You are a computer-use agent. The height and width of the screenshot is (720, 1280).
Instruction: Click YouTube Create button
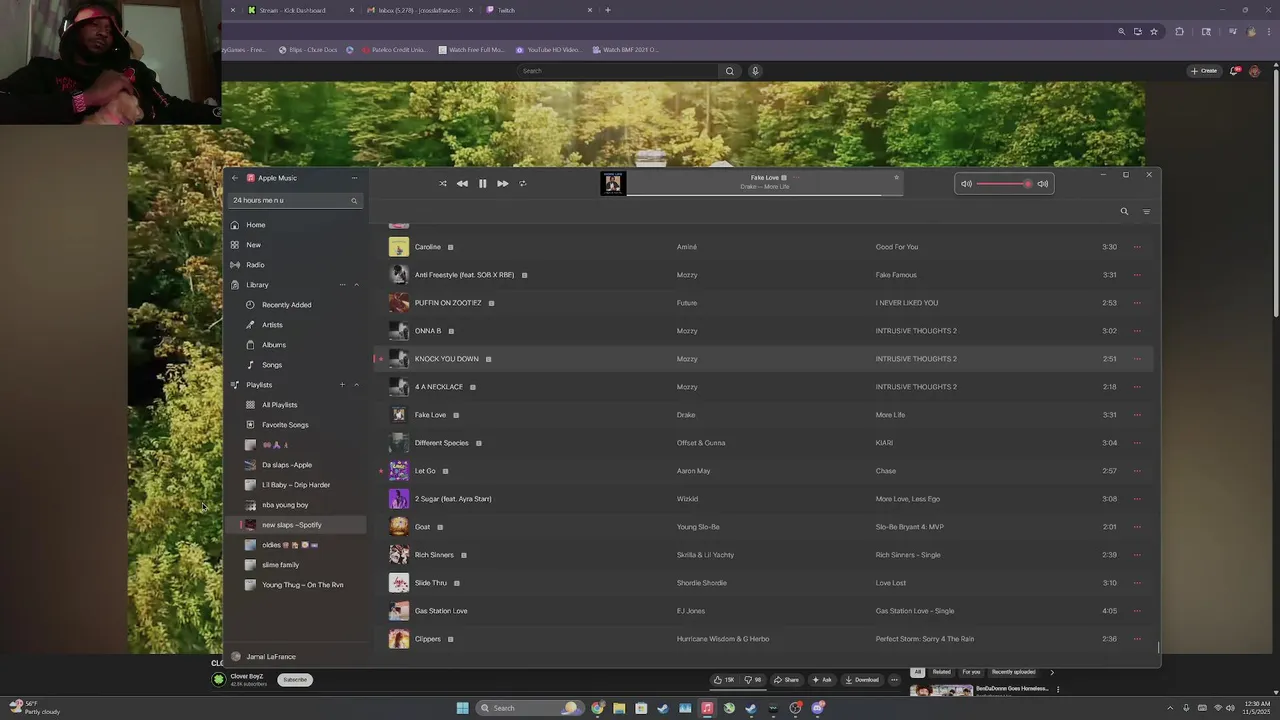click(1204, 71)
